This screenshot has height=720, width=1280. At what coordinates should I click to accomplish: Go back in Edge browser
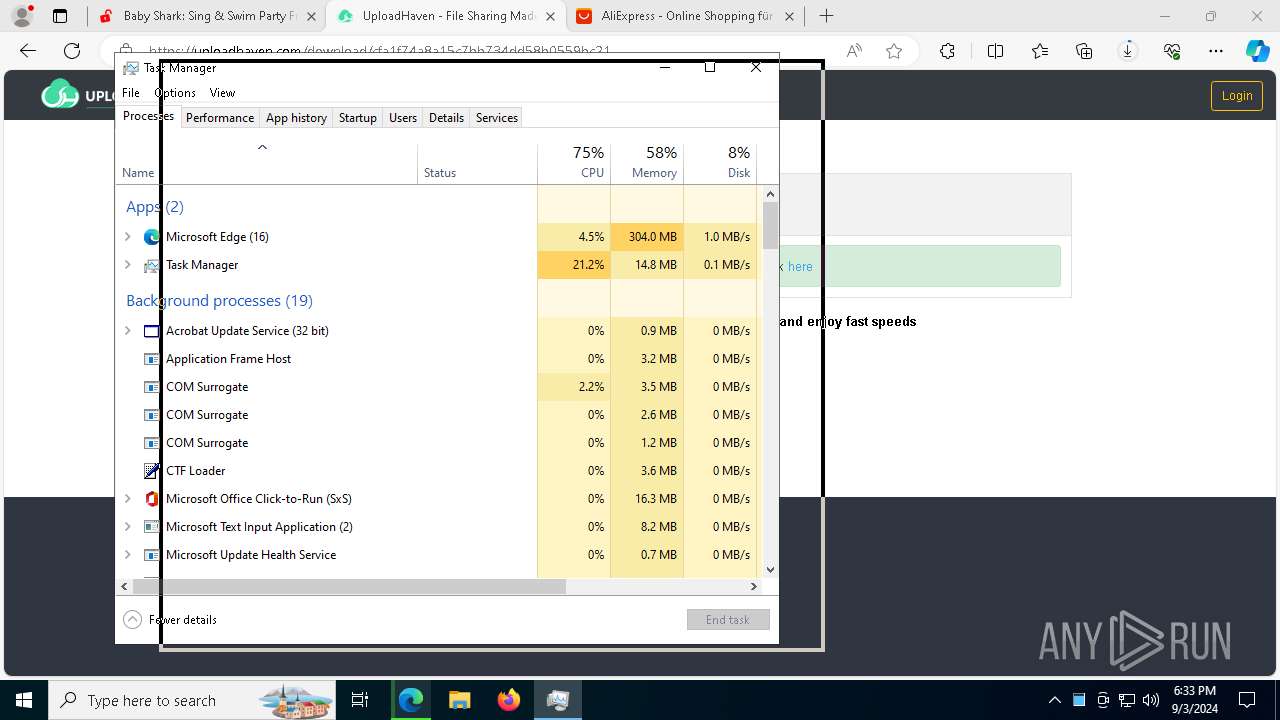coord(28,51)
